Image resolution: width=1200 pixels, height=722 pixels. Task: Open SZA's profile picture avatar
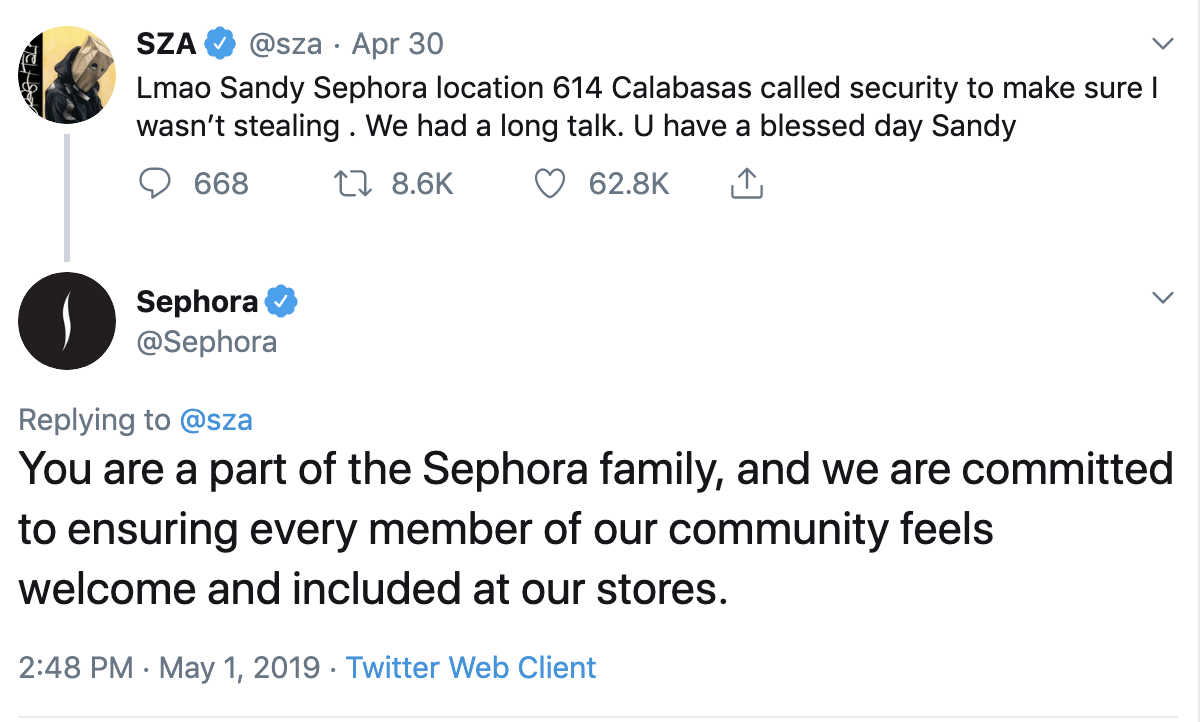[x=66, y=73]
